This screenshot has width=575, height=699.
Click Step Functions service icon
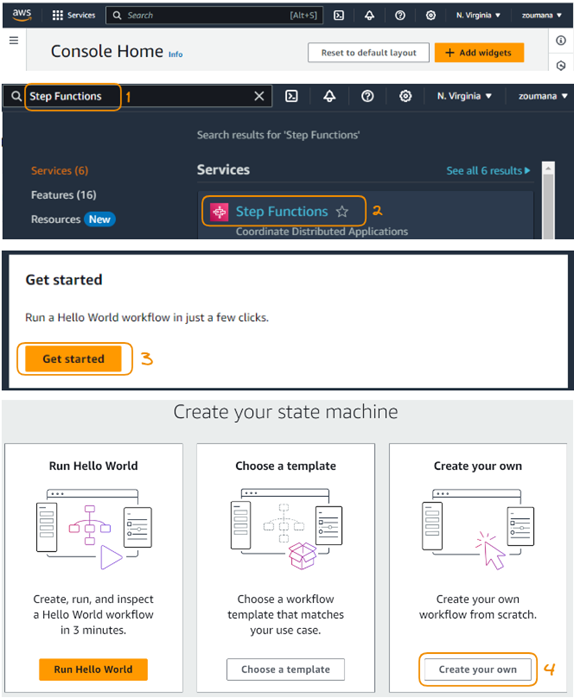pos(219,212)
